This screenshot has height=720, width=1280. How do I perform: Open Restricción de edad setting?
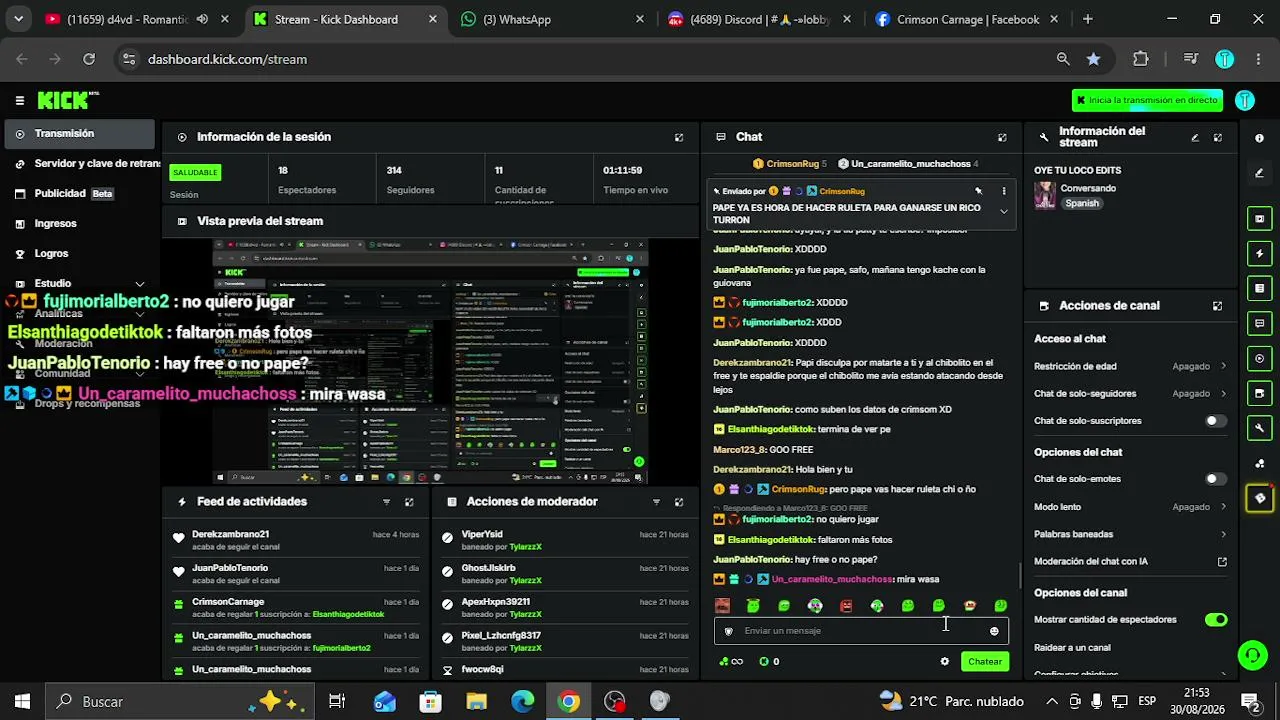pos(1130,366)
